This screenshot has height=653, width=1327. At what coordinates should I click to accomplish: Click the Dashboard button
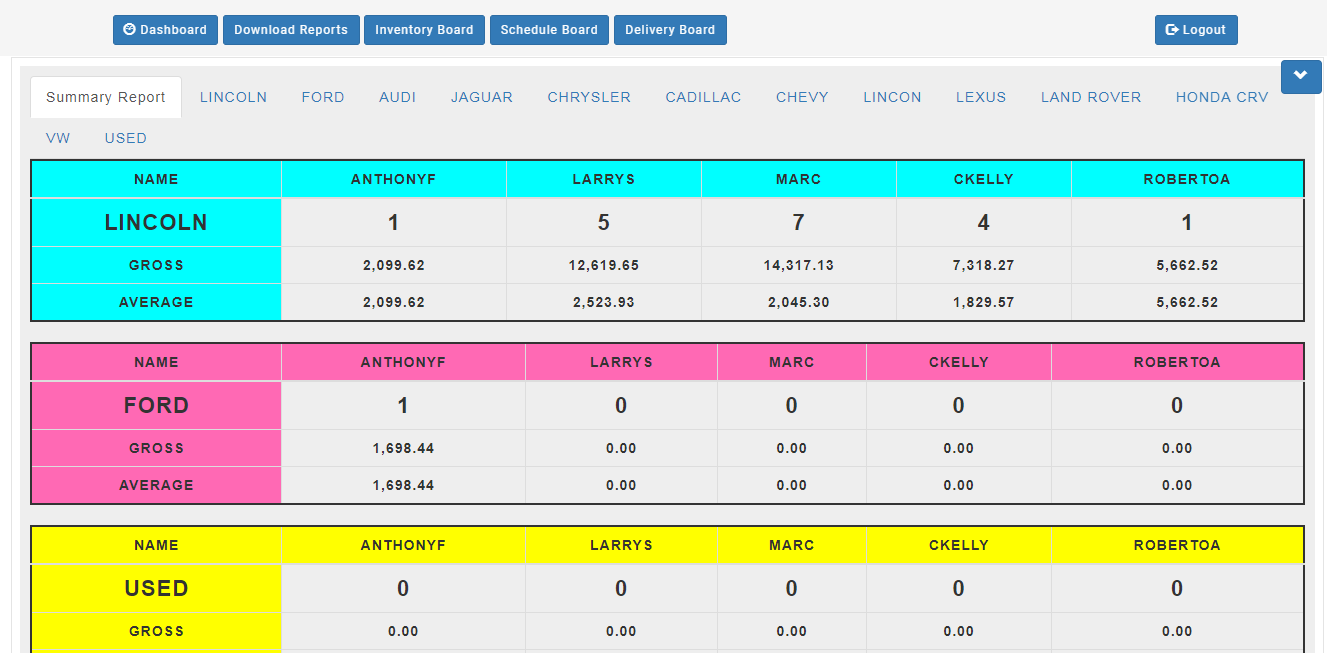click(x=165, y=30)
